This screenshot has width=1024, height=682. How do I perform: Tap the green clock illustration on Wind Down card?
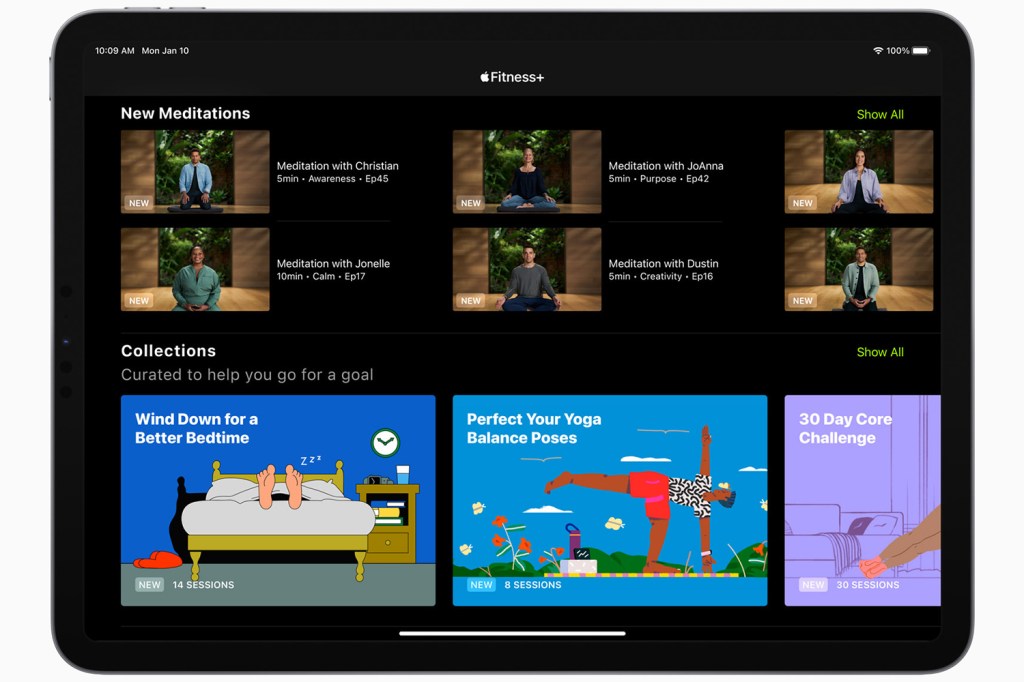pos(385,443)
